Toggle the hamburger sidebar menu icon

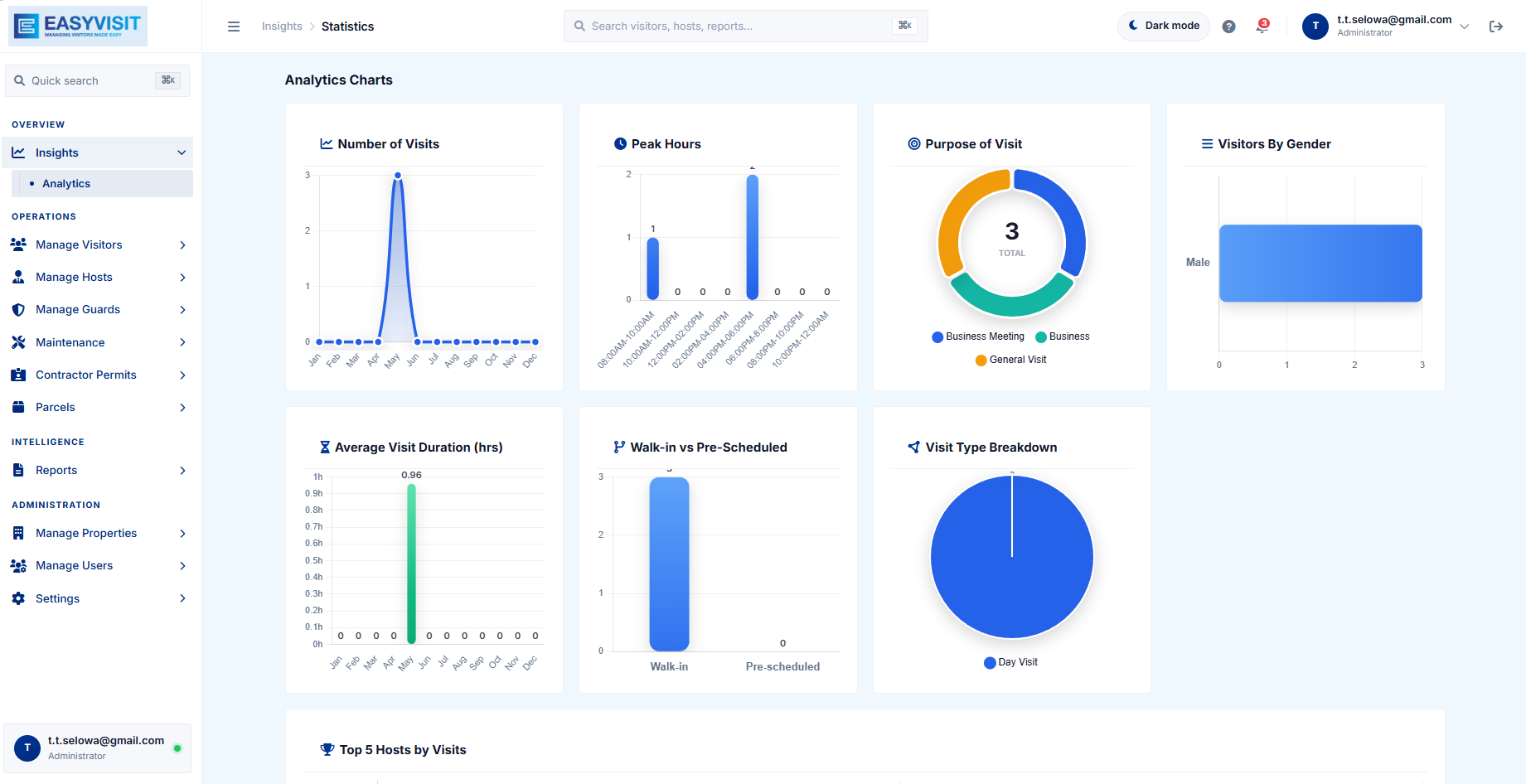click(234, 27)
